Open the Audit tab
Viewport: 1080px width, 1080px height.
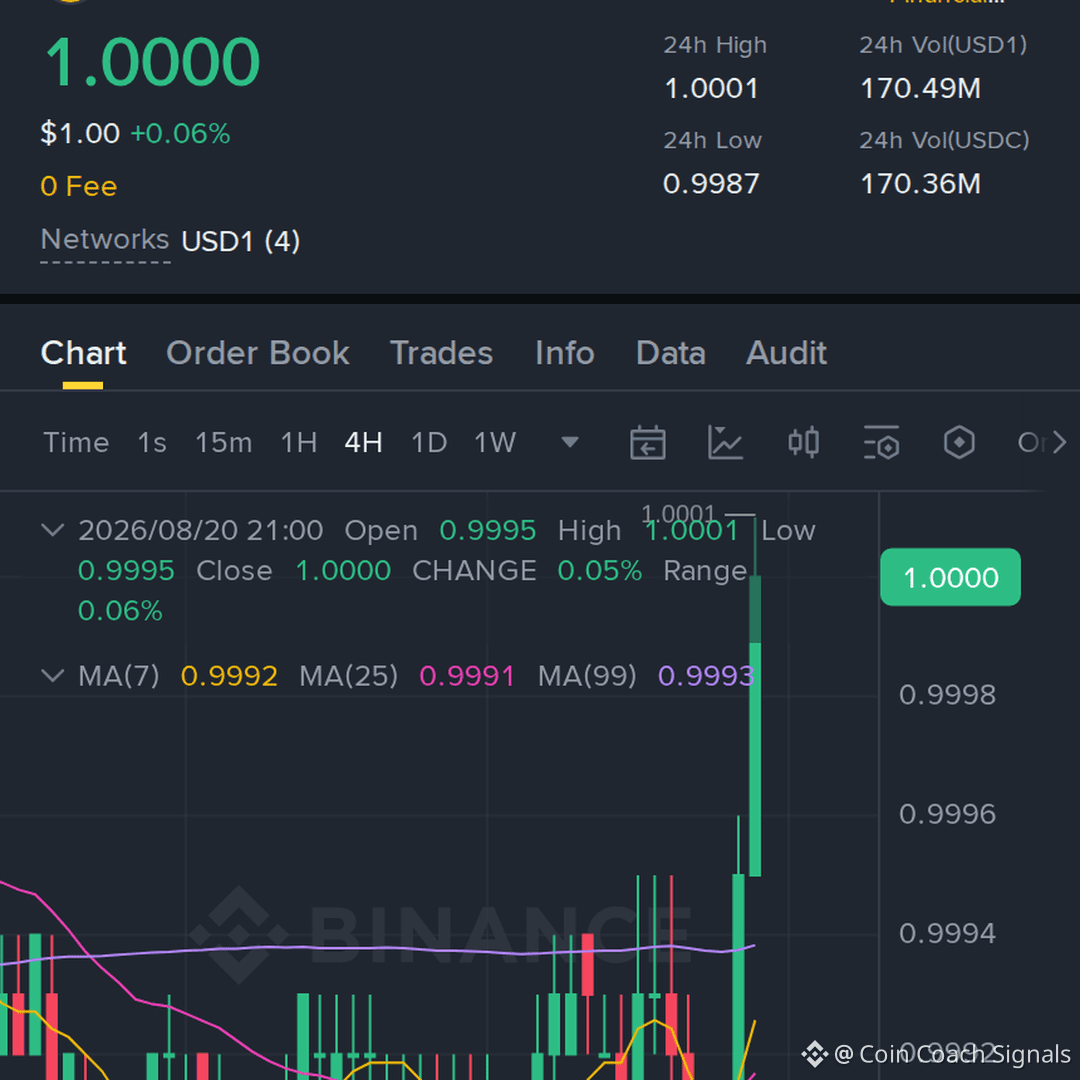pyautogui.click(x=787, y=353)
